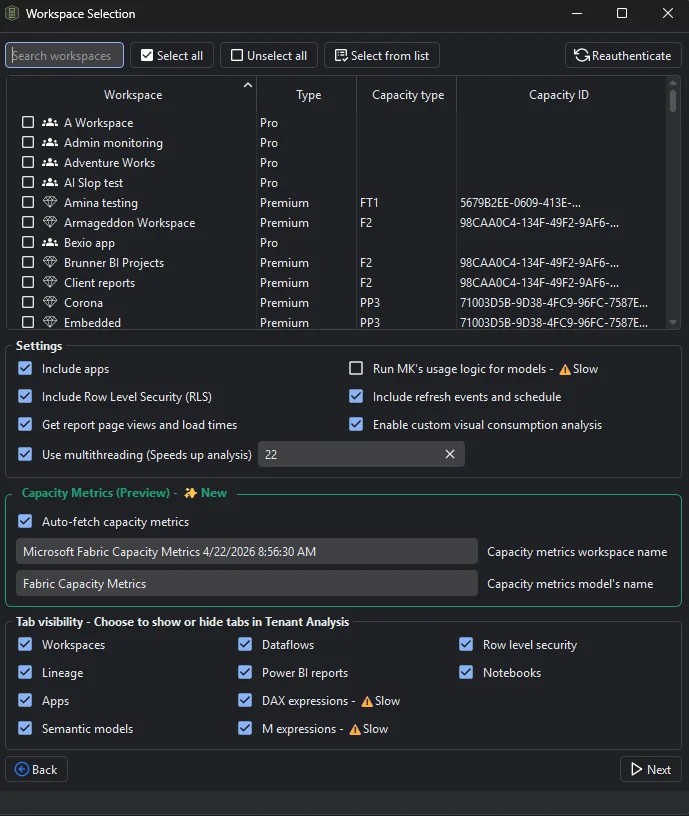Edit the capacity metrics workspace name field
The height and width of the screenshot is (816, 689).
(247, 552)
